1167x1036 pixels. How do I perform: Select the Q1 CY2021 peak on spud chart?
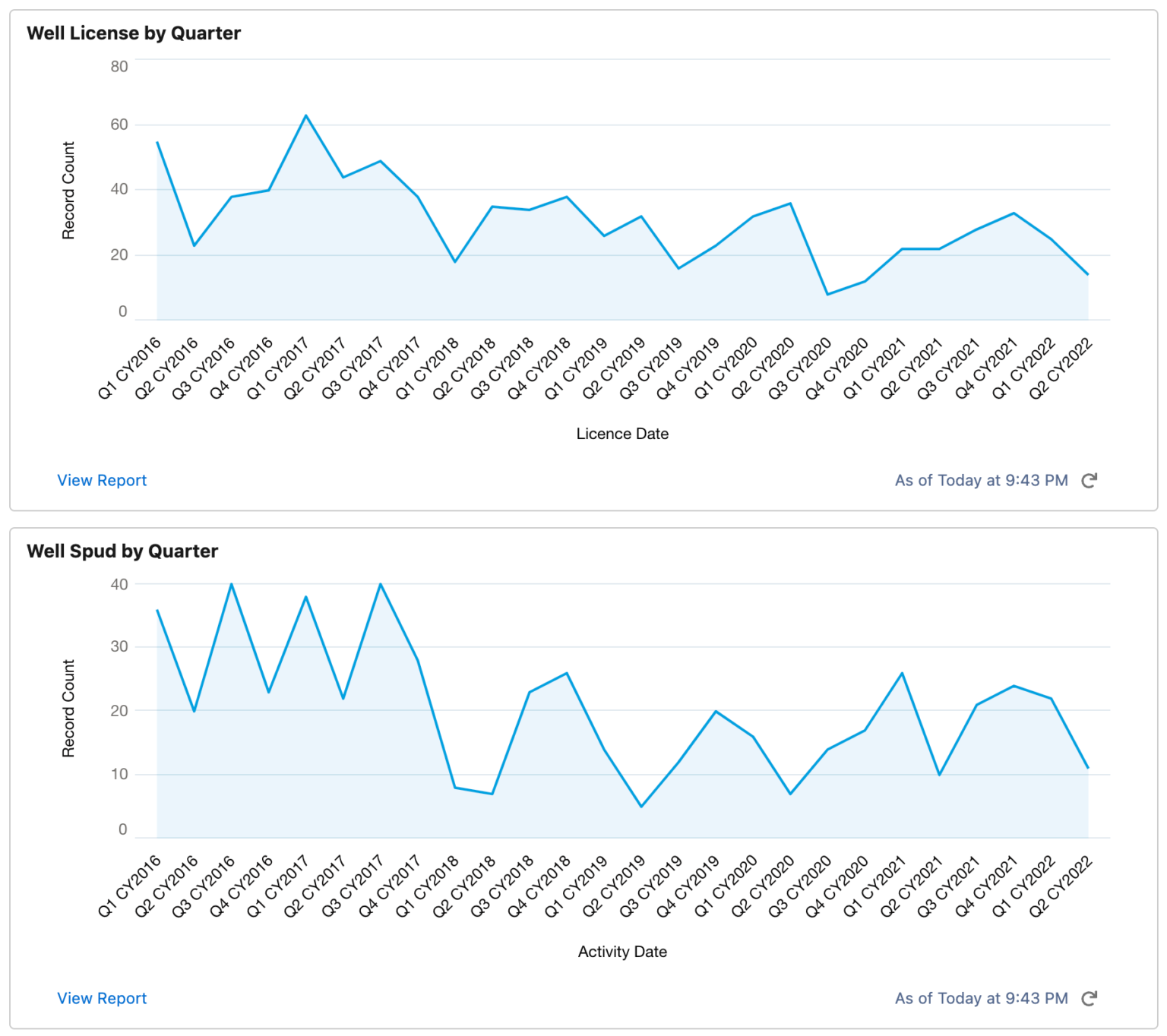(901, 672)
